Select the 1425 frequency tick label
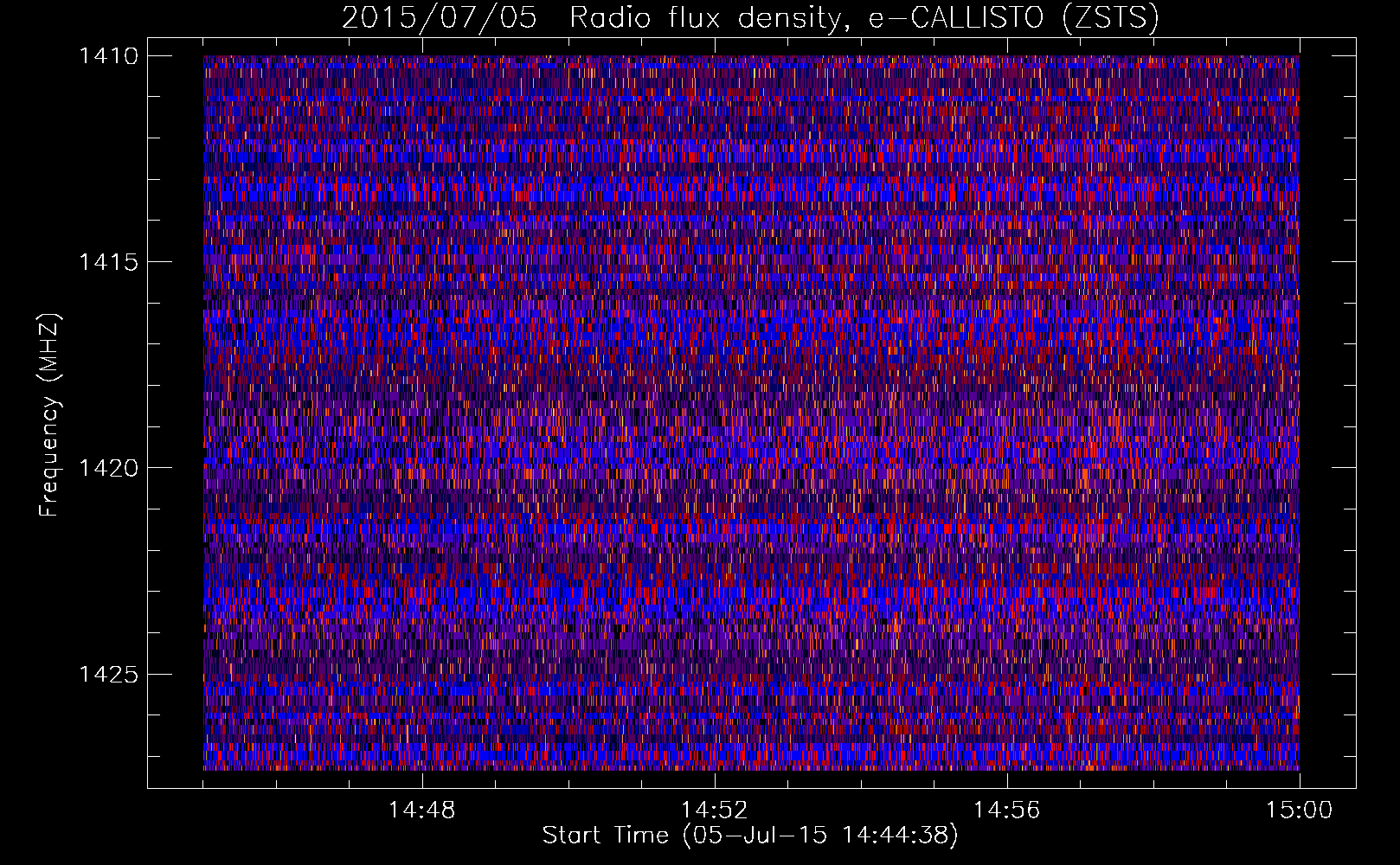This screenshot has height=865, width=1400. 108,674
